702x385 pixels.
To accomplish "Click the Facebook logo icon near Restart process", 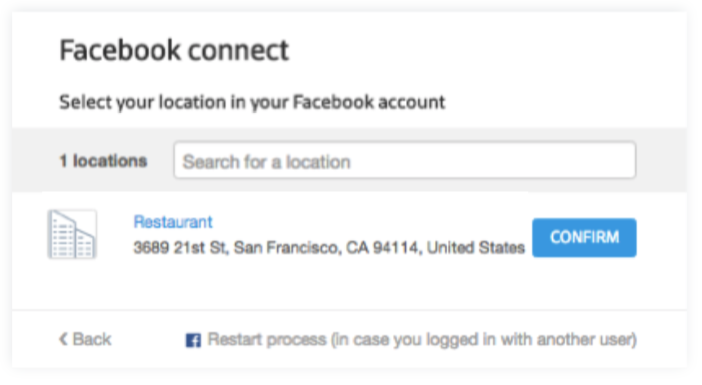I will (193, 340).
